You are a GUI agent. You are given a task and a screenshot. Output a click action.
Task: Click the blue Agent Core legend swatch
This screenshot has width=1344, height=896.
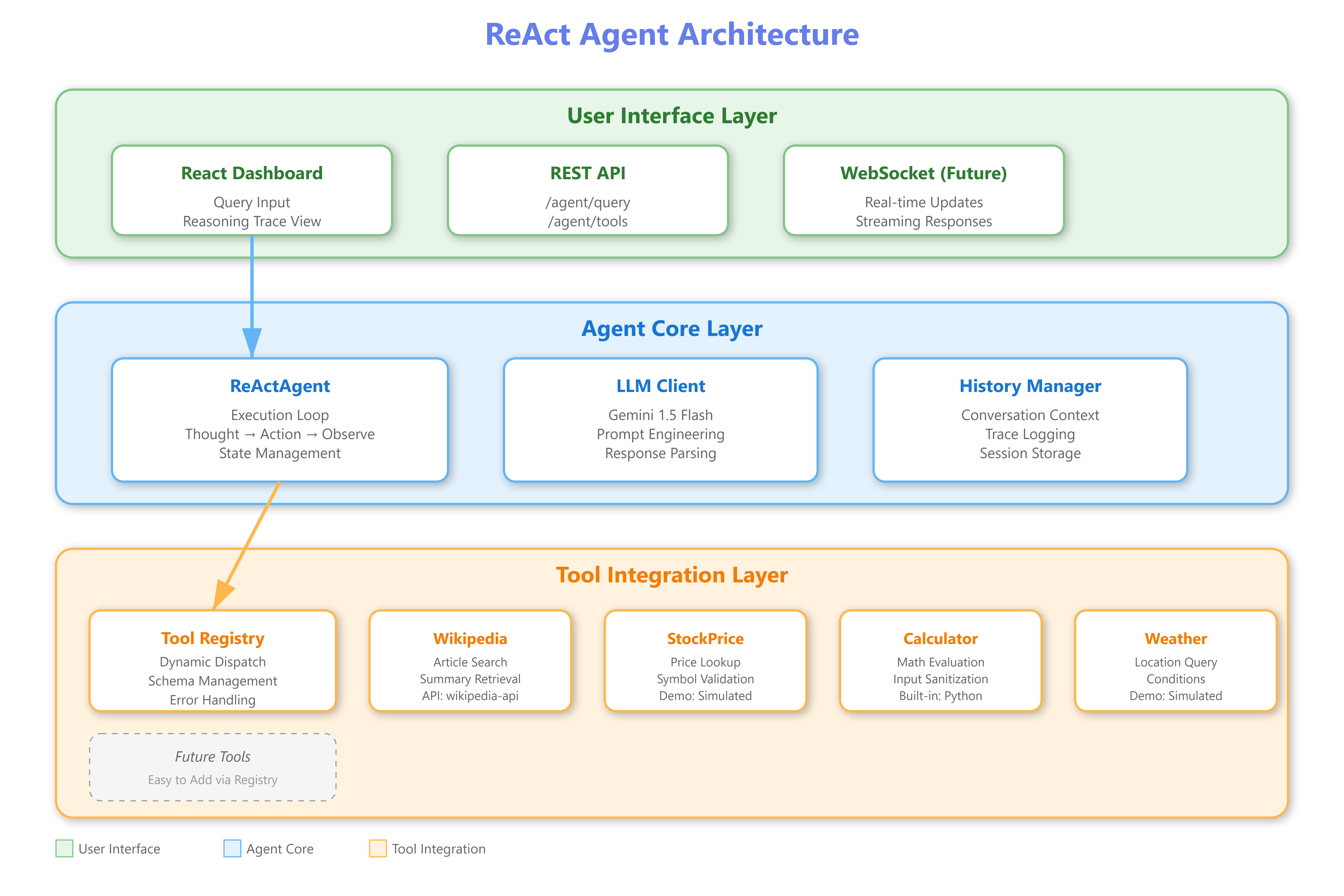click(x=232, y=849)
